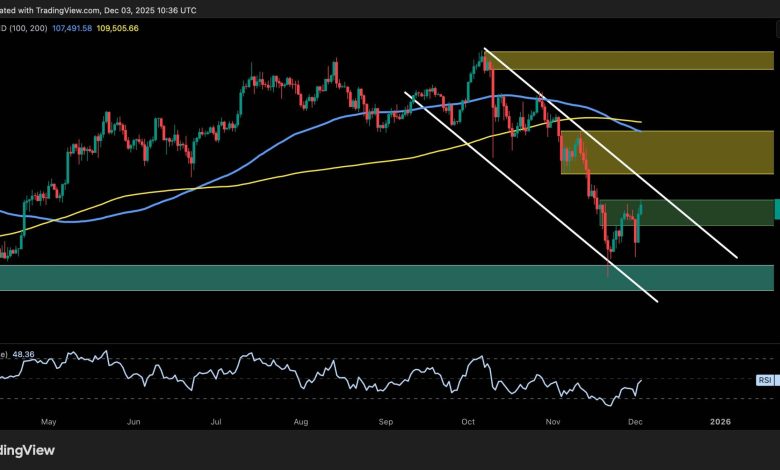Select the Aug marker on the time axis
Viewport: 780px width, 470px height.
coord(301,423)
